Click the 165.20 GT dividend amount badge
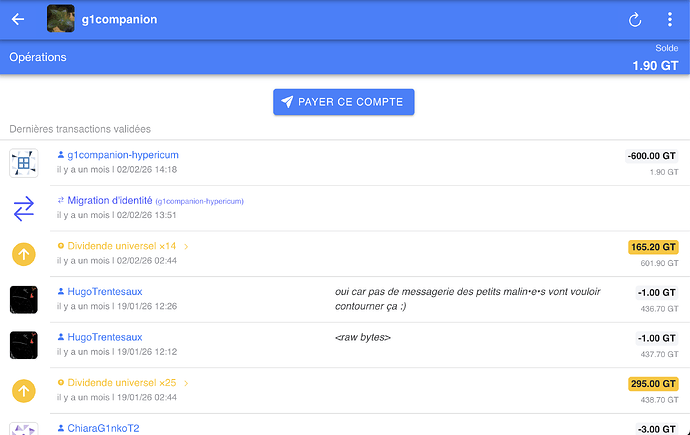 pos(653,247)
